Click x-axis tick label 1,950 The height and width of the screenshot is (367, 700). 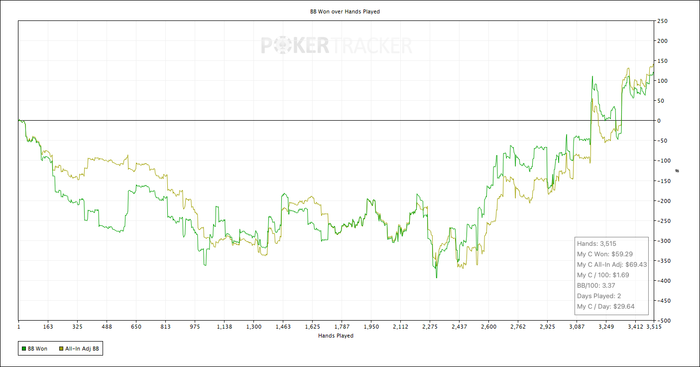click(x=371, y=327)
